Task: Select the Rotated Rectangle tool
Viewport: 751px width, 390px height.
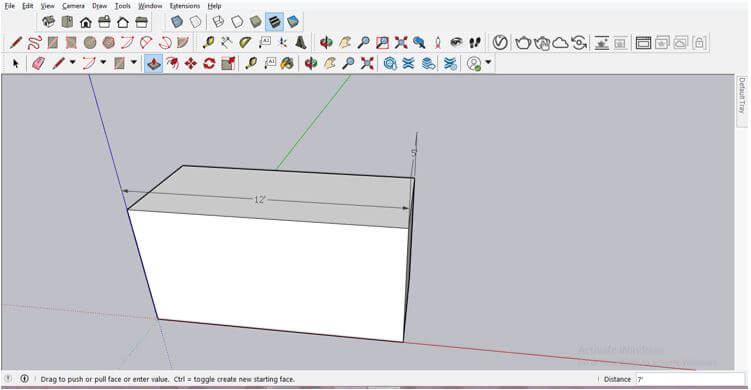Action: [71, 43]
